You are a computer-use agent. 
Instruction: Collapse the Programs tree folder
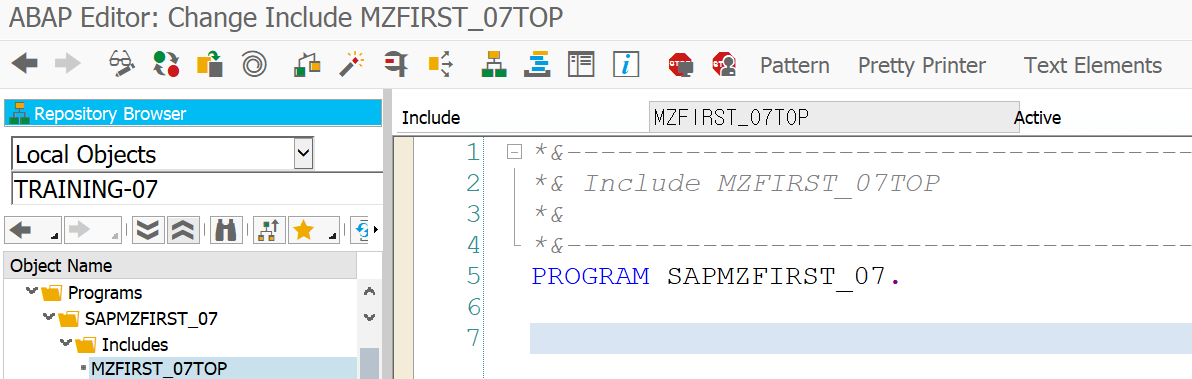coord(31,291)
